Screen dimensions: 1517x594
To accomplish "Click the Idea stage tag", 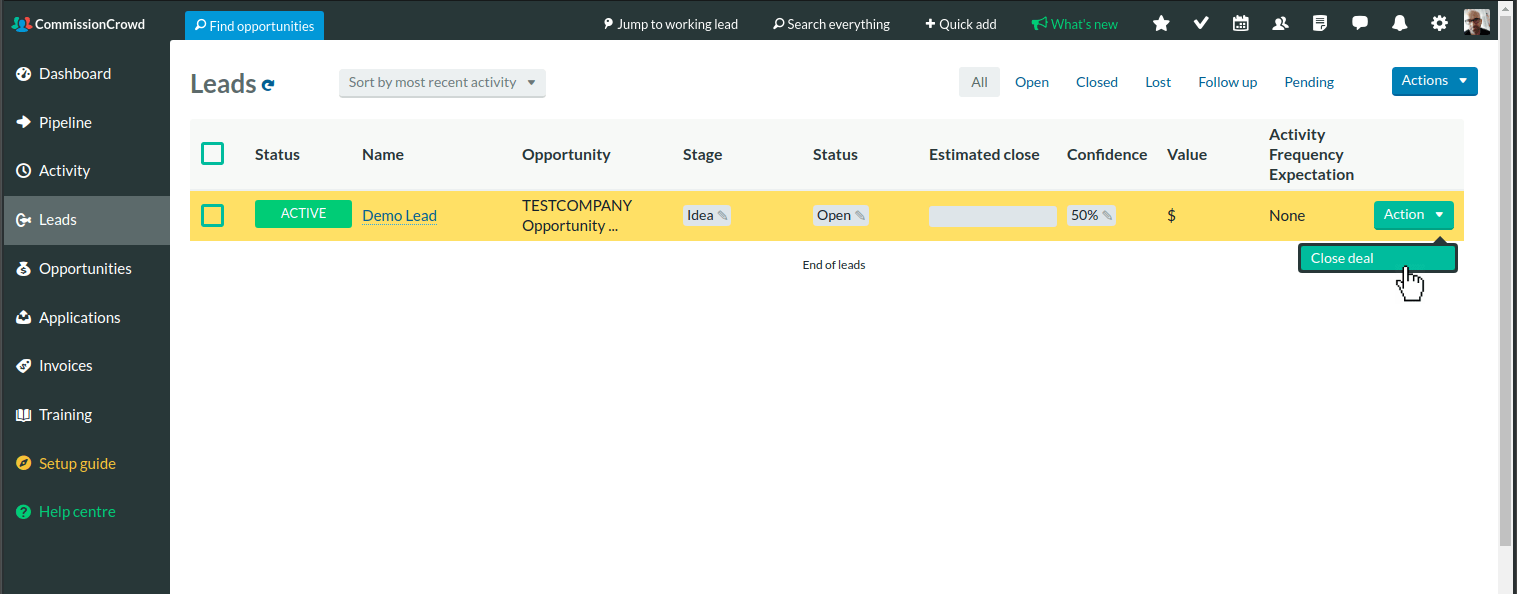I will [707, 215].
